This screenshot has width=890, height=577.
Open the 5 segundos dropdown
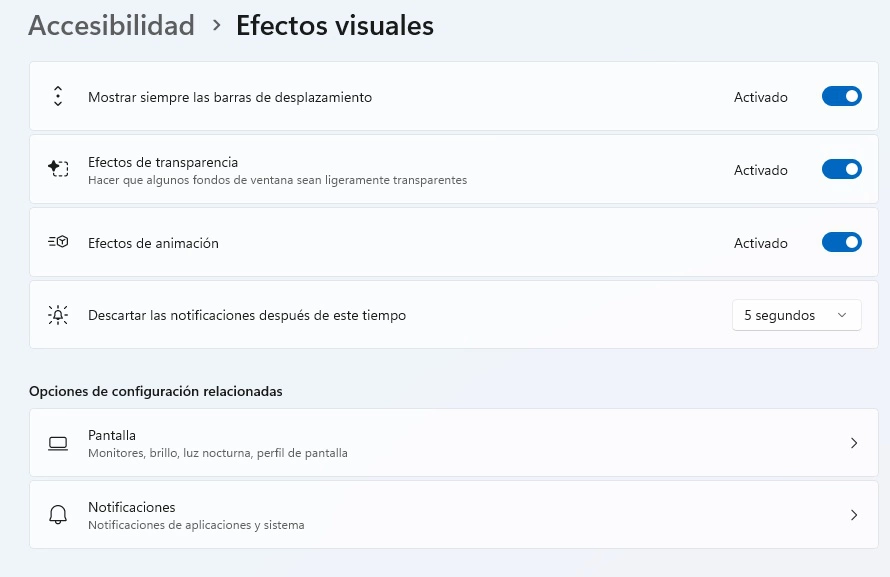point(797,315)
